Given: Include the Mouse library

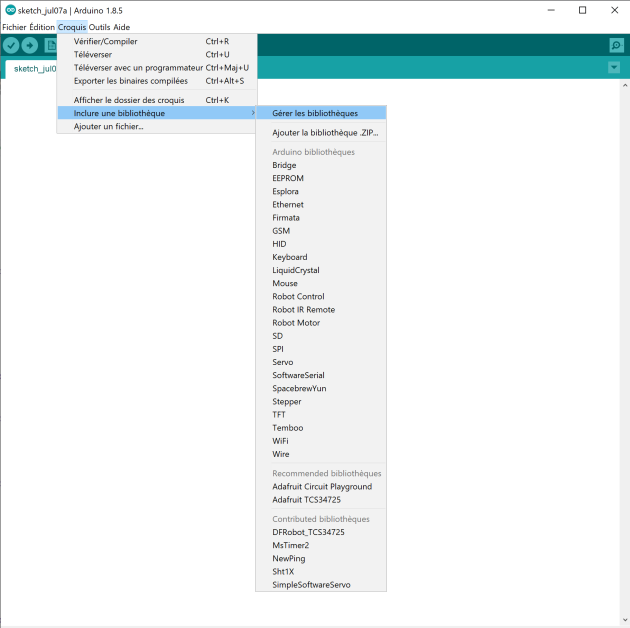Looking at the screenshot, I should [321, 283].
